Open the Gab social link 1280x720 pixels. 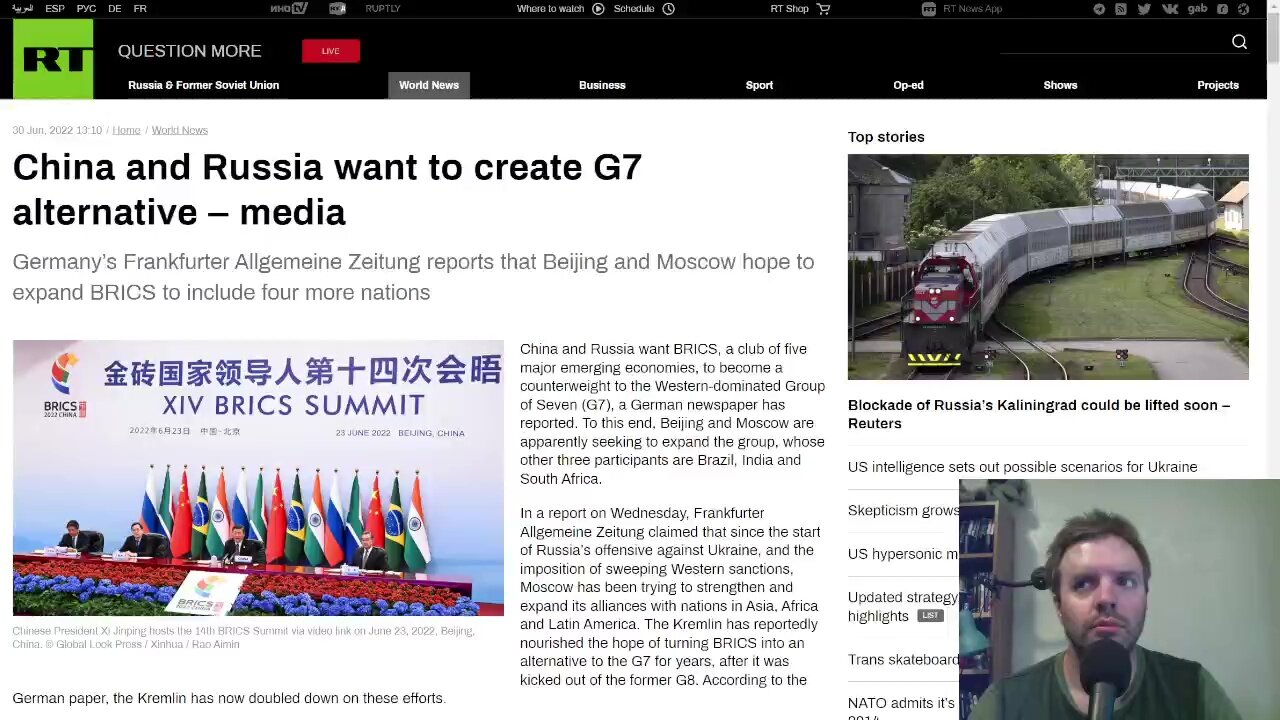pos(1197,9)
